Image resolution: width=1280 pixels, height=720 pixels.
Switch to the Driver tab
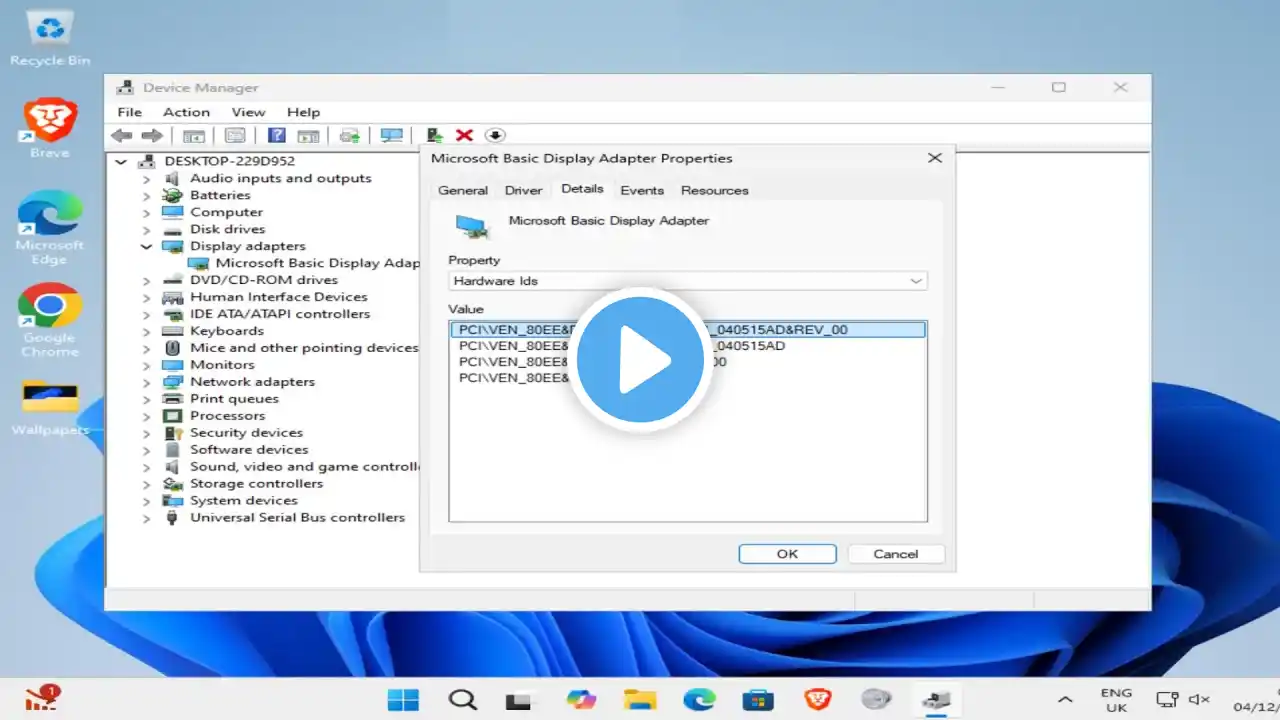coord(523,190)
